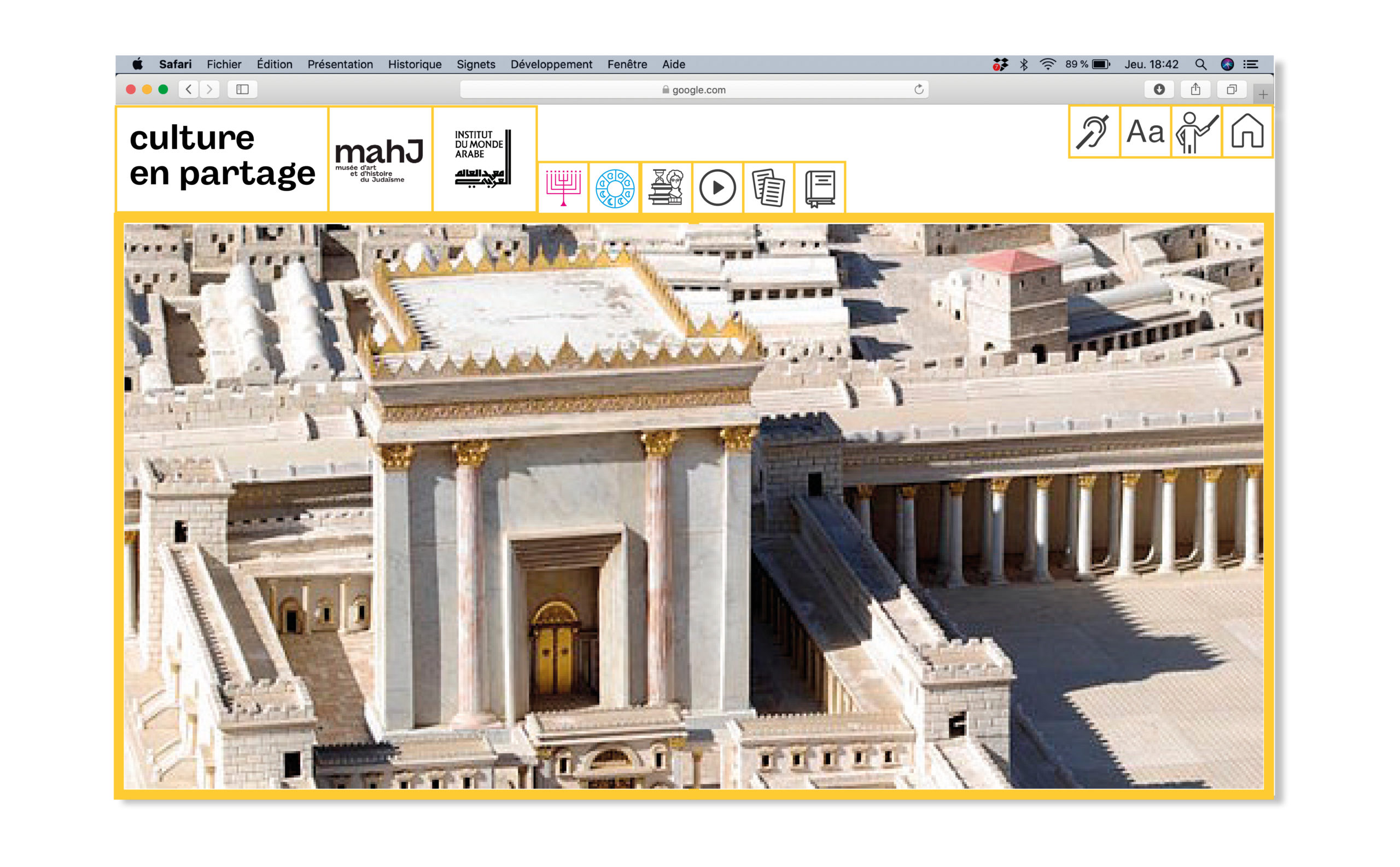Open the Signets menu

475,64
